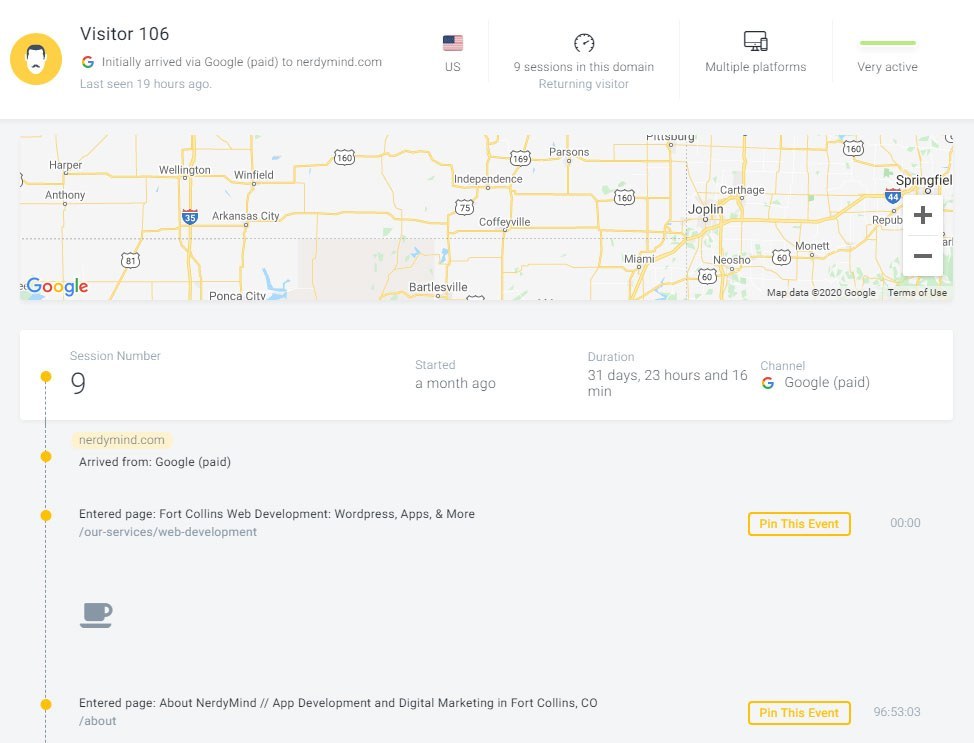Select the session 9 timeline marker
The image size is (974, 743).
(46, 376)
